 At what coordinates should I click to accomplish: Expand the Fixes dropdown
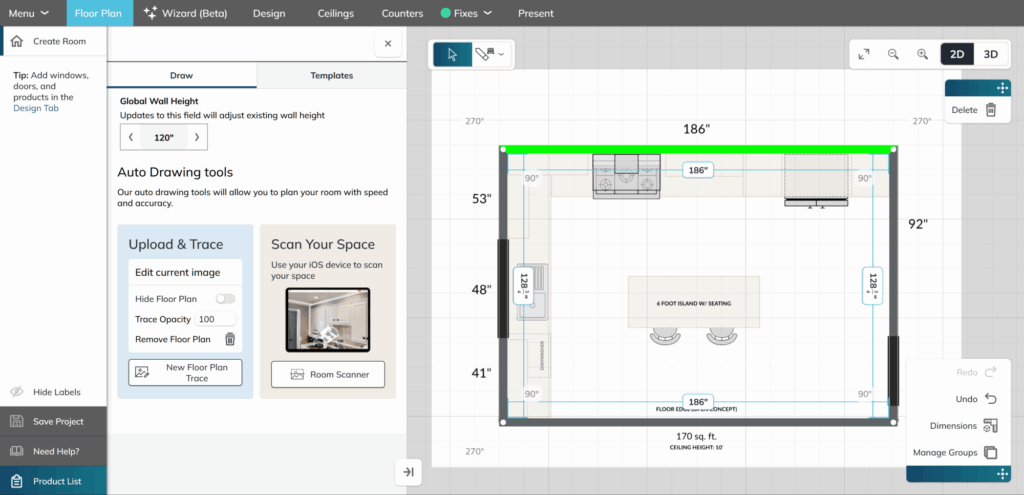(466, 13)
